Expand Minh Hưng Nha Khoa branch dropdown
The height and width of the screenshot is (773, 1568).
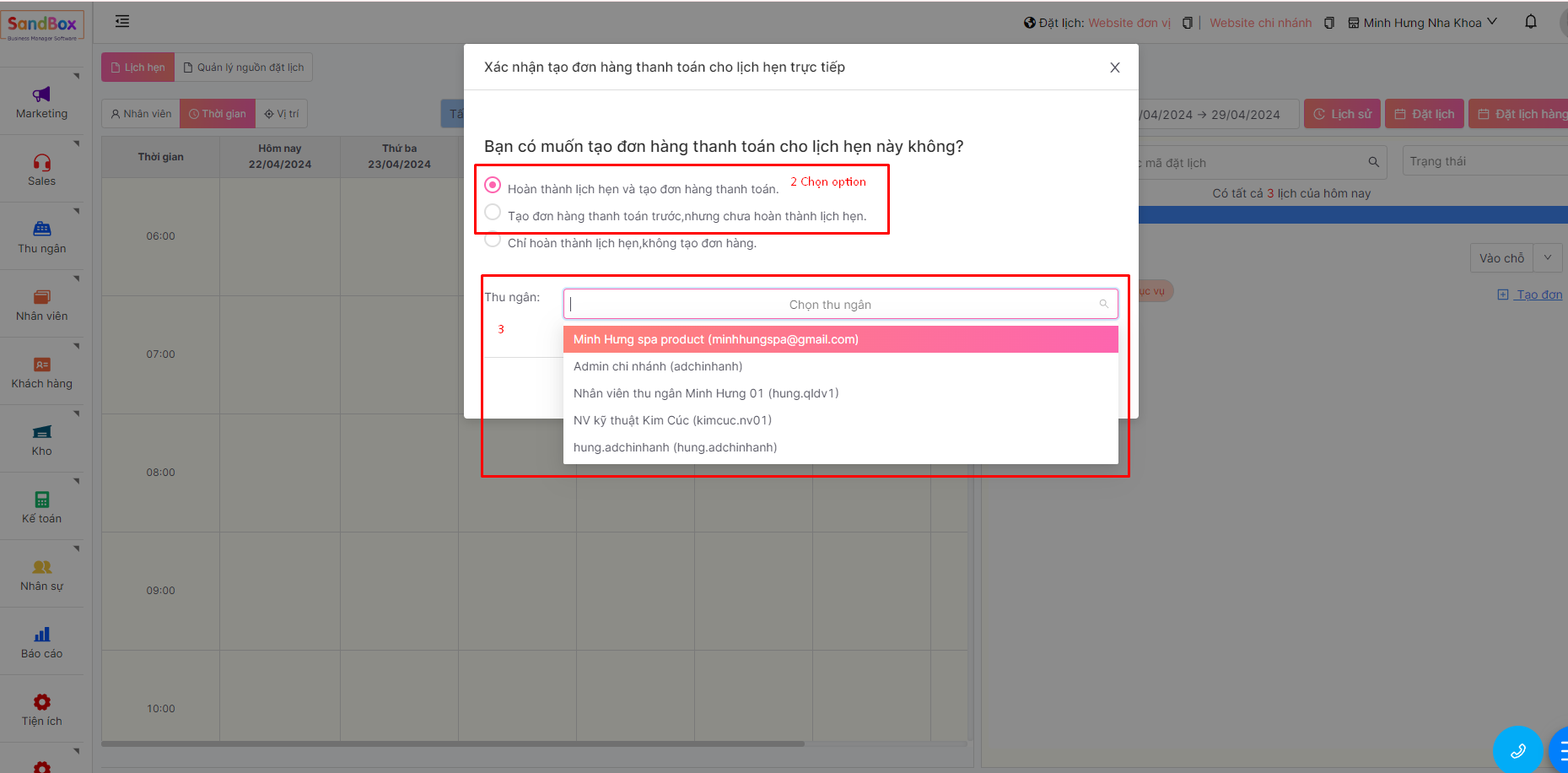[x=1422, y=23]
